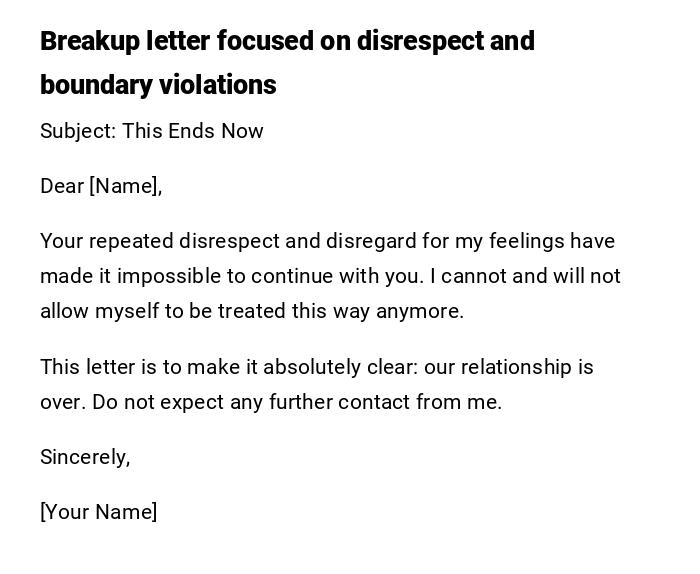Click the subject text "This Ends Now"
Image resolution: width=700 pixels, height=574 pixels.
[193, 131]
